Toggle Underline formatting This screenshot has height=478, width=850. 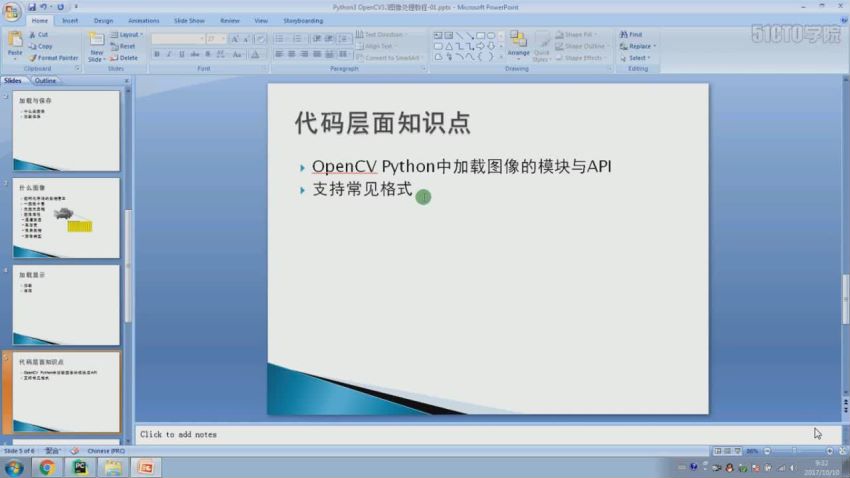click(182, 54)
